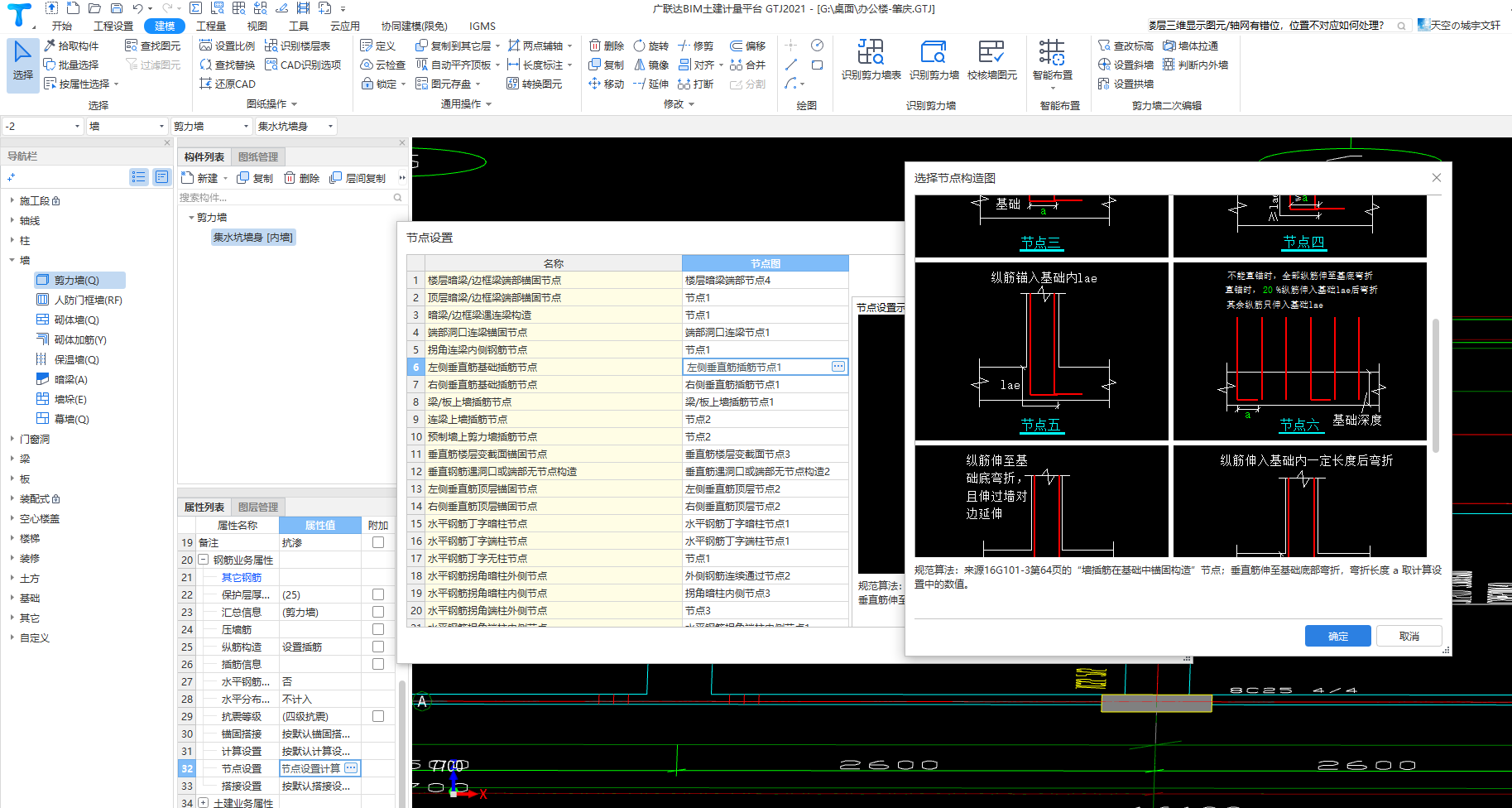Click 新建 in the component list toolbar
This screenshot has height=808, width=1512.
tap(200, 178)
